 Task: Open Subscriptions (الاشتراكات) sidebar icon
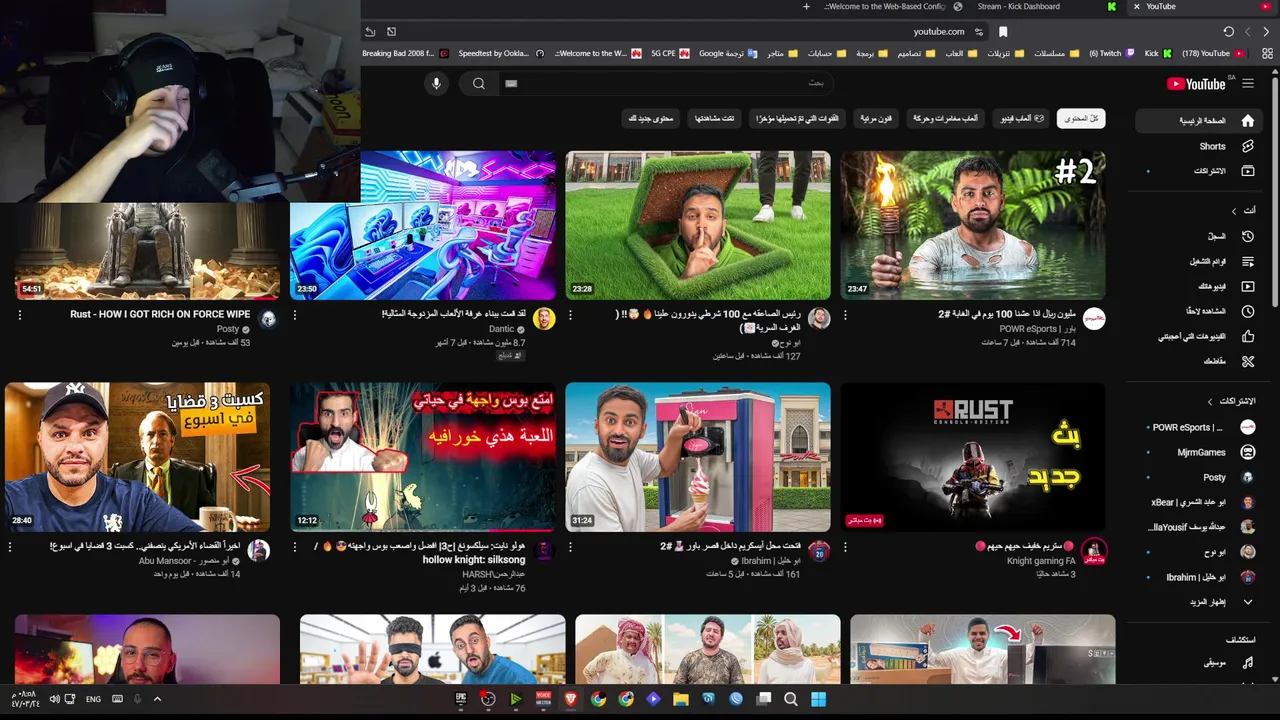(1247, 171)
